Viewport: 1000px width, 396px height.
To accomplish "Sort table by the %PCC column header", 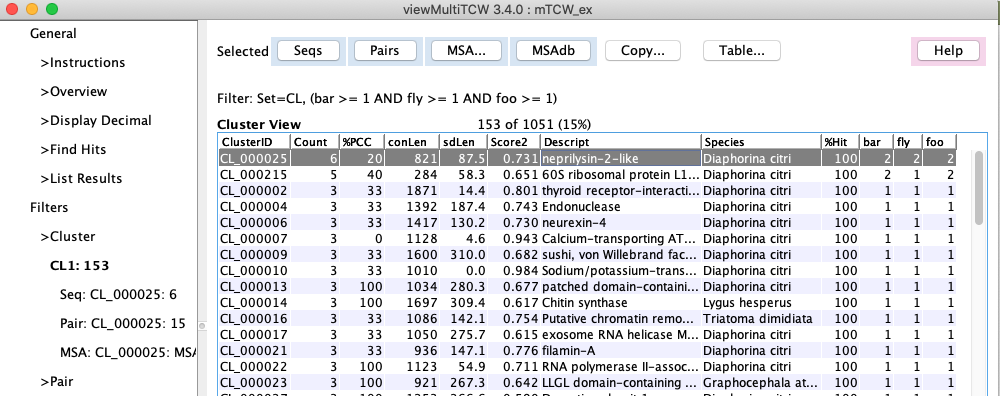I will [362, 142].
